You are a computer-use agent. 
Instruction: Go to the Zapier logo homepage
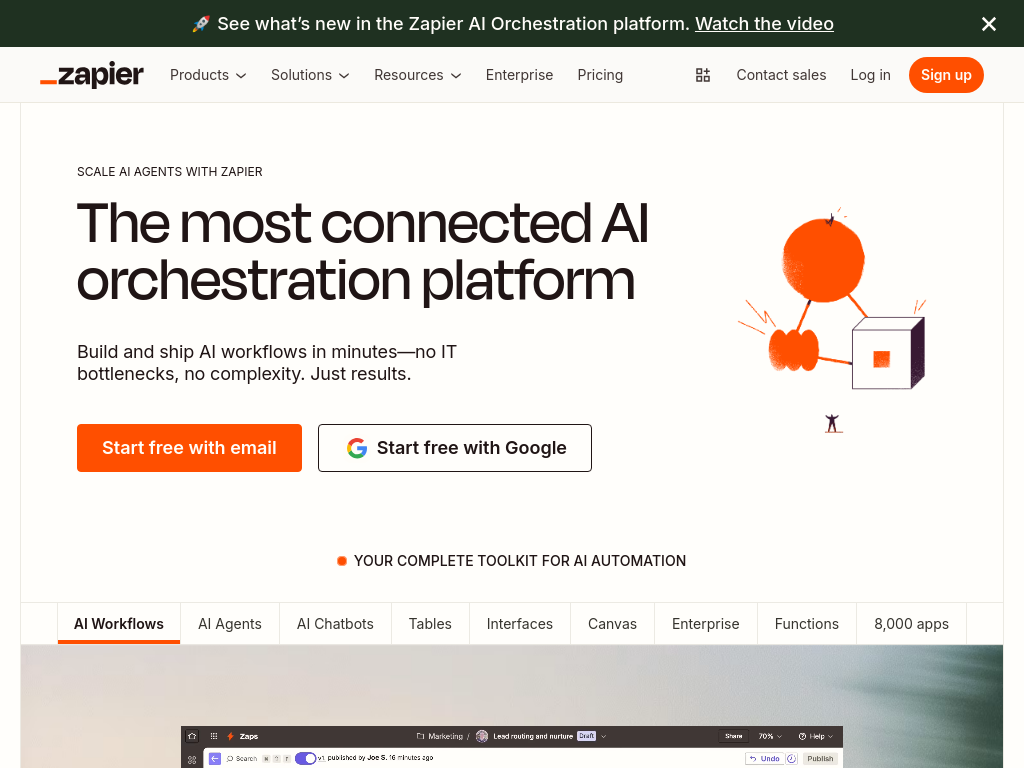click(91, 74)
